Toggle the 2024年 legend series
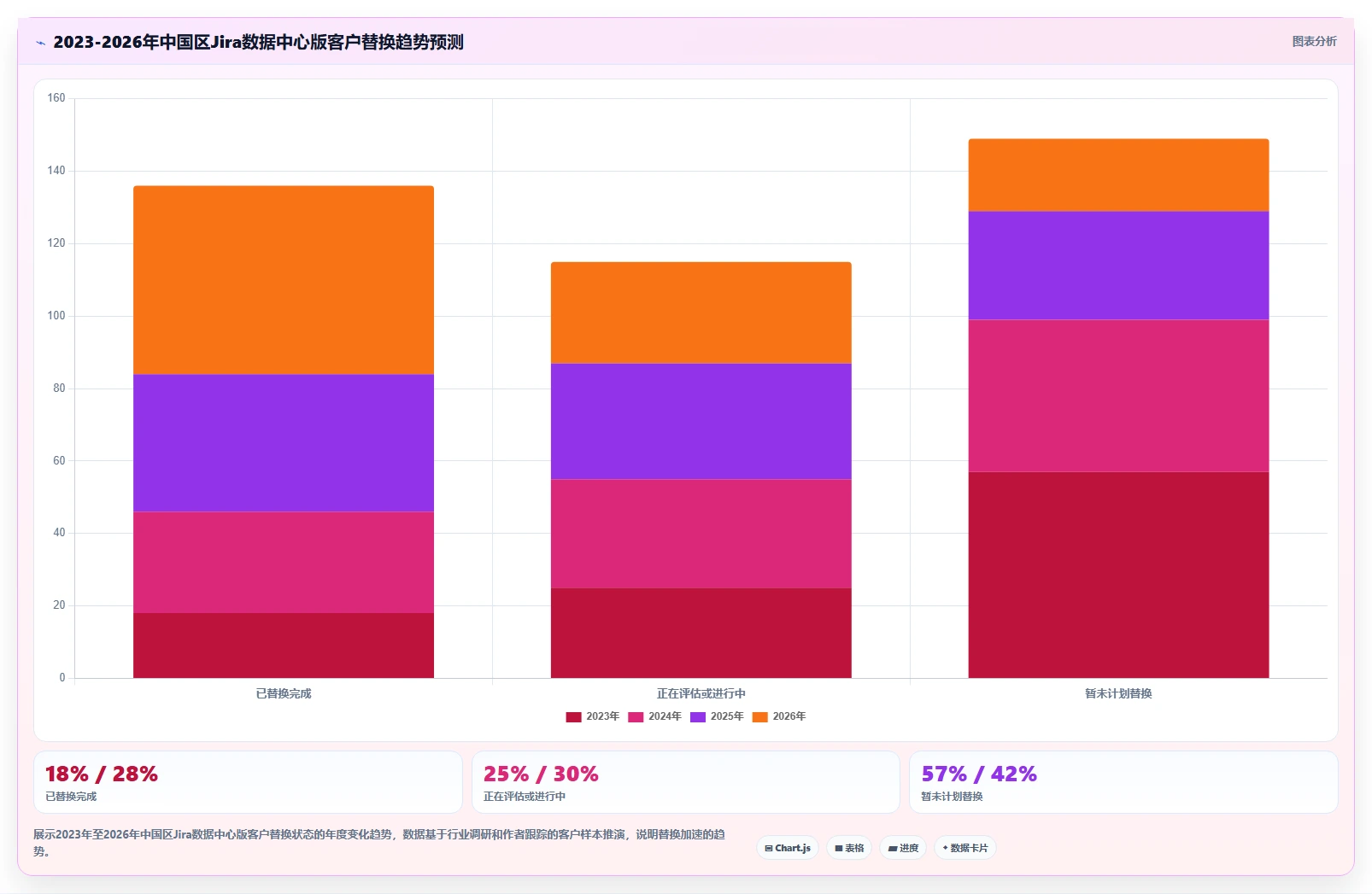This screenshot has height=894, width=1372. 654,716
